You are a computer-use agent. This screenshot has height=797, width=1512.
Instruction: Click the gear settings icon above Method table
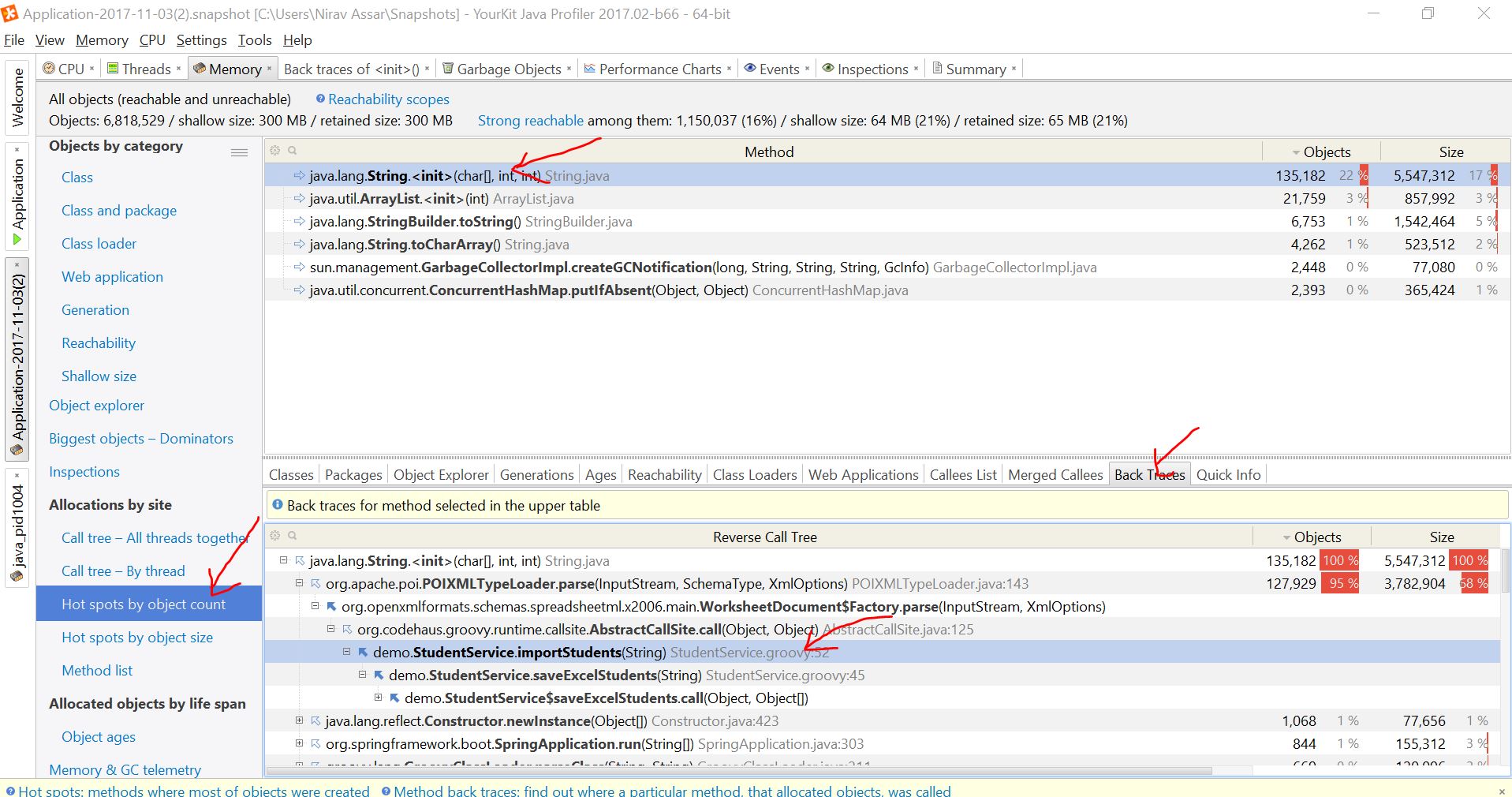point(275,150)
